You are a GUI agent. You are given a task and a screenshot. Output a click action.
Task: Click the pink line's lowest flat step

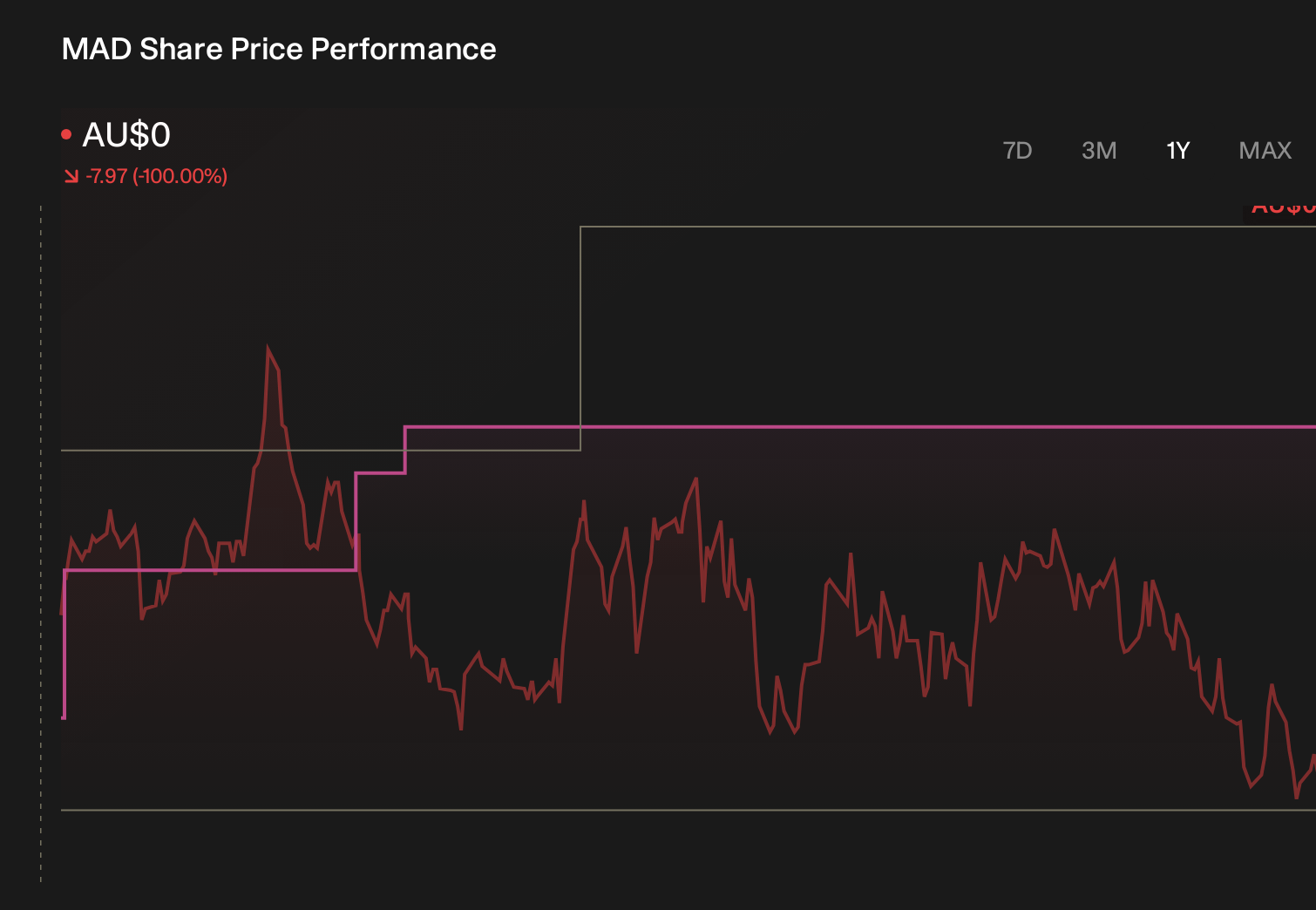tap(210, 571)
